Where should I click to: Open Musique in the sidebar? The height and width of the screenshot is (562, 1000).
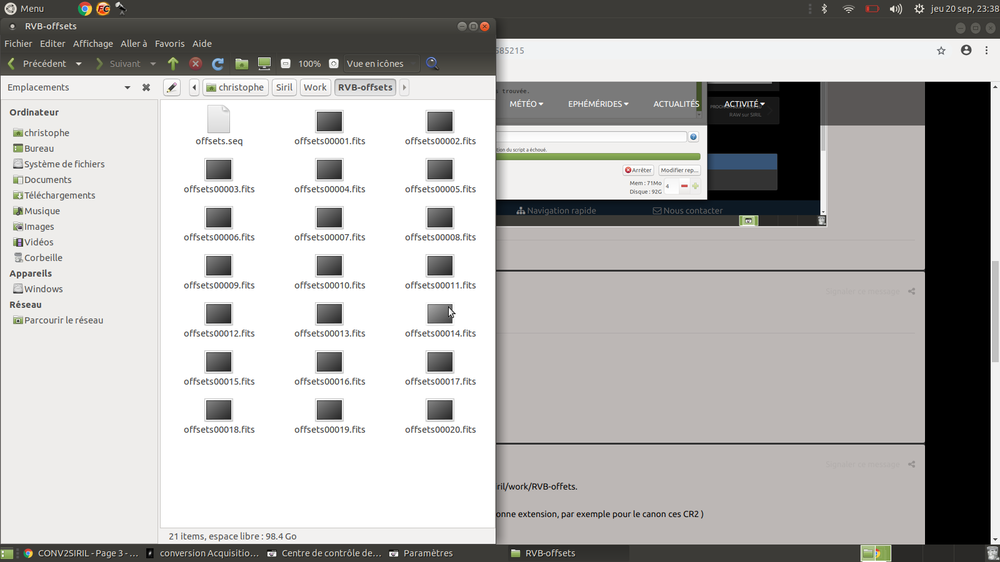tap(36, 211)
